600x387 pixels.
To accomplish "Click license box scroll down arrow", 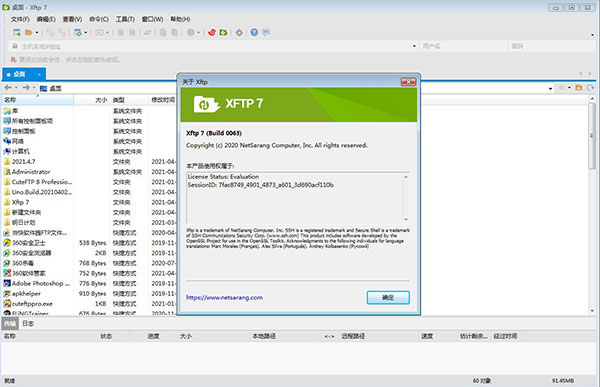I will coord(406,219).
